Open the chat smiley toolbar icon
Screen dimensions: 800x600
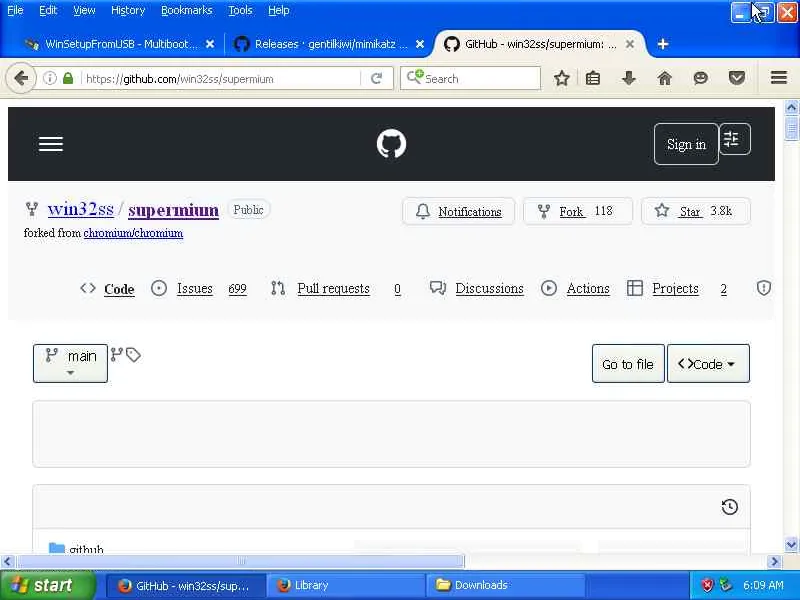(x=701, y=78)
